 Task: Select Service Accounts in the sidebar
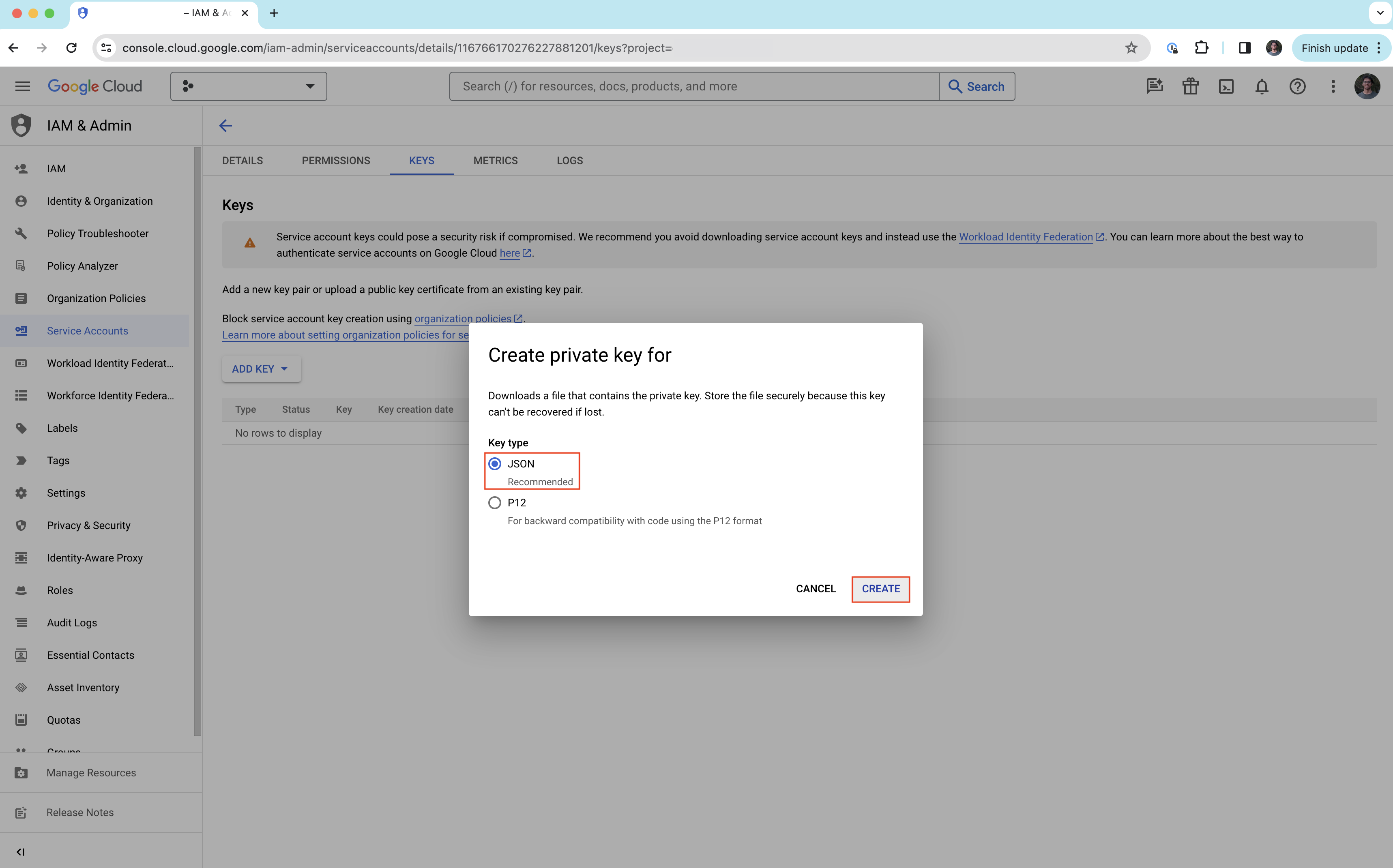click(95, 331)
